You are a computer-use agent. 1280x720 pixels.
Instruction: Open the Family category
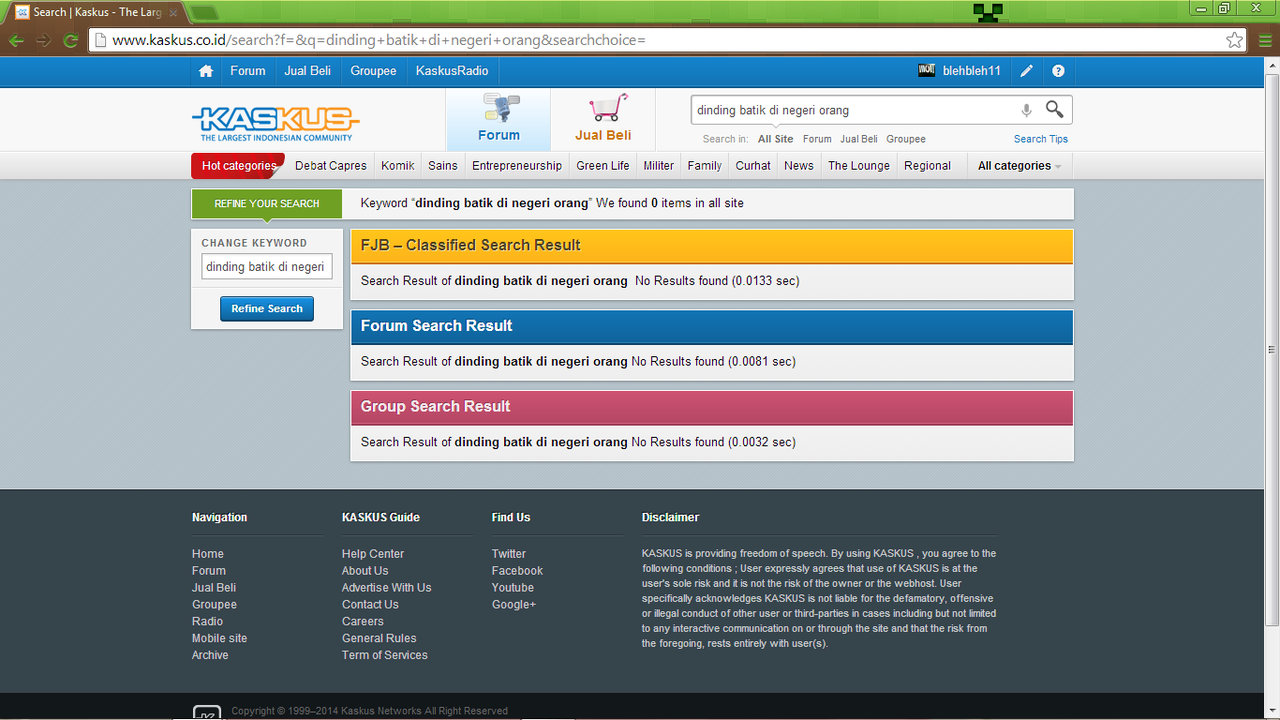click(x=705, y=166)
